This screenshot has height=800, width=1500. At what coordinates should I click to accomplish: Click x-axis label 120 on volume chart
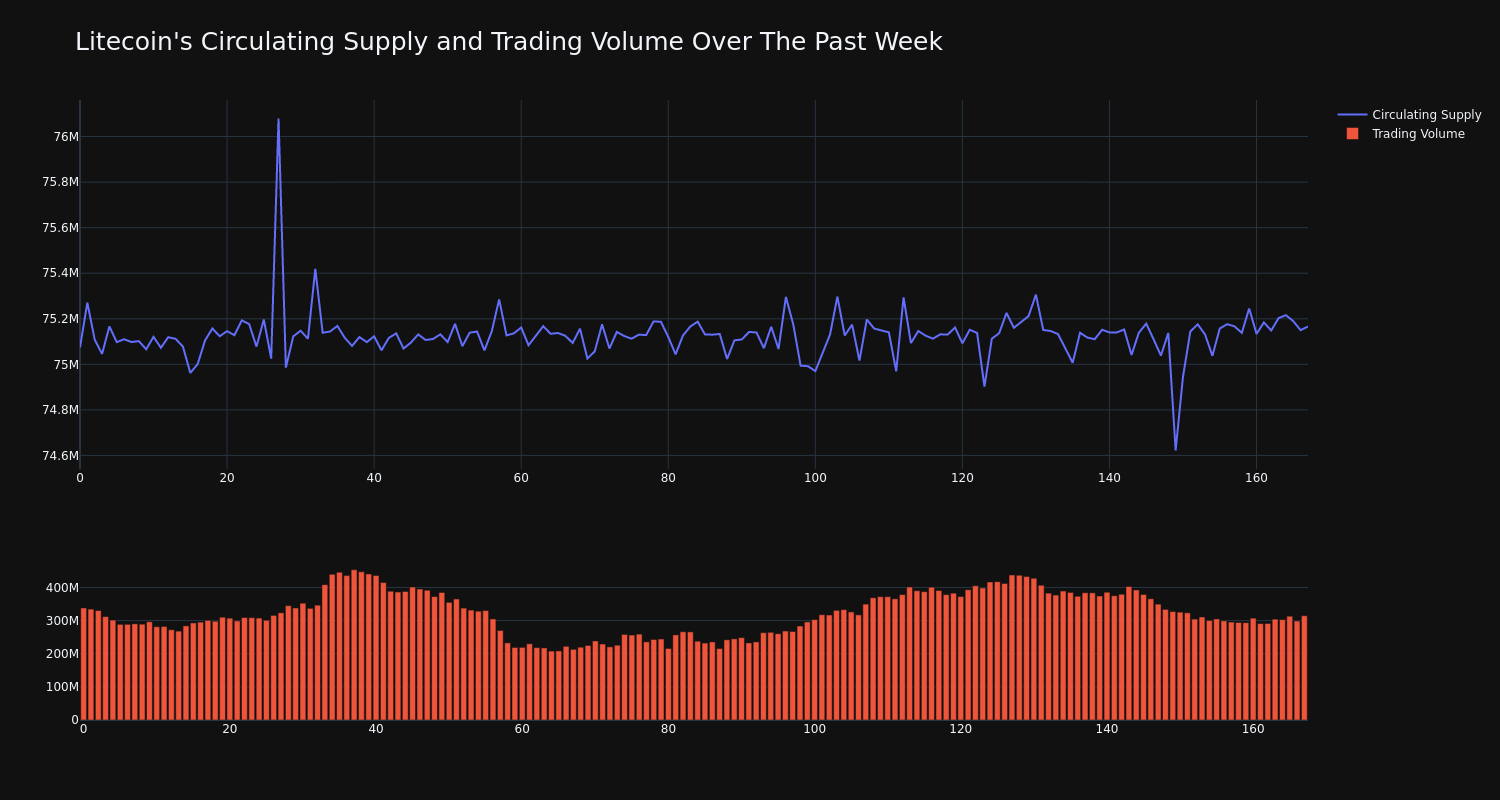(961, 729)
